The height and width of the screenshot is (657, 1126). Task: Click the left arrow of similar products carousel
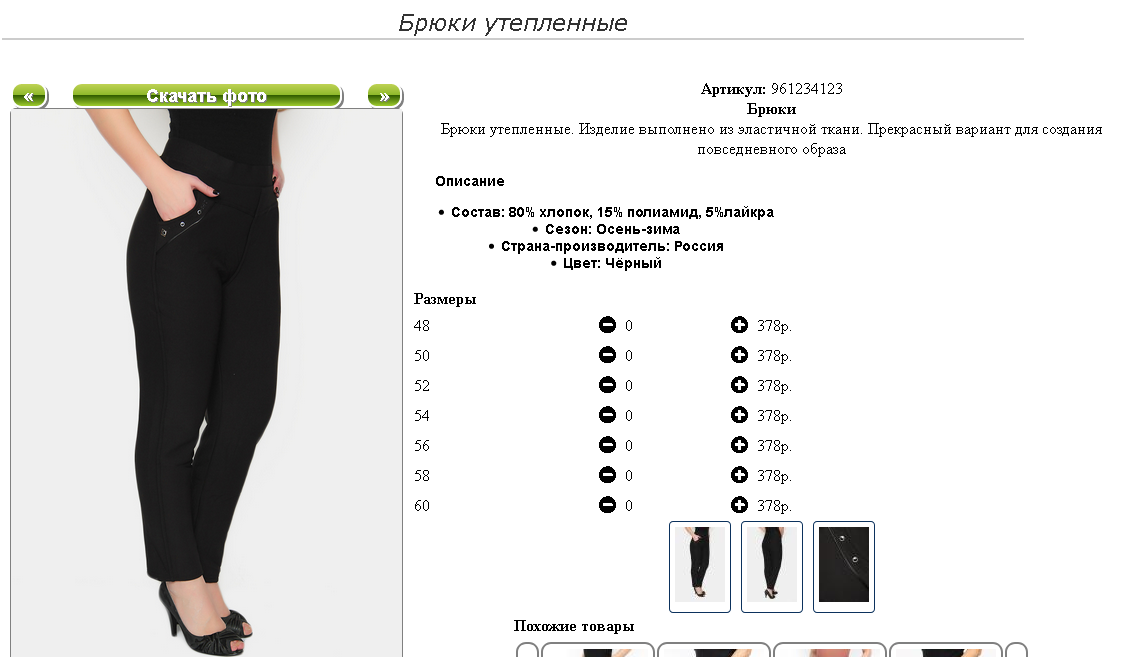tap(527, 650)
